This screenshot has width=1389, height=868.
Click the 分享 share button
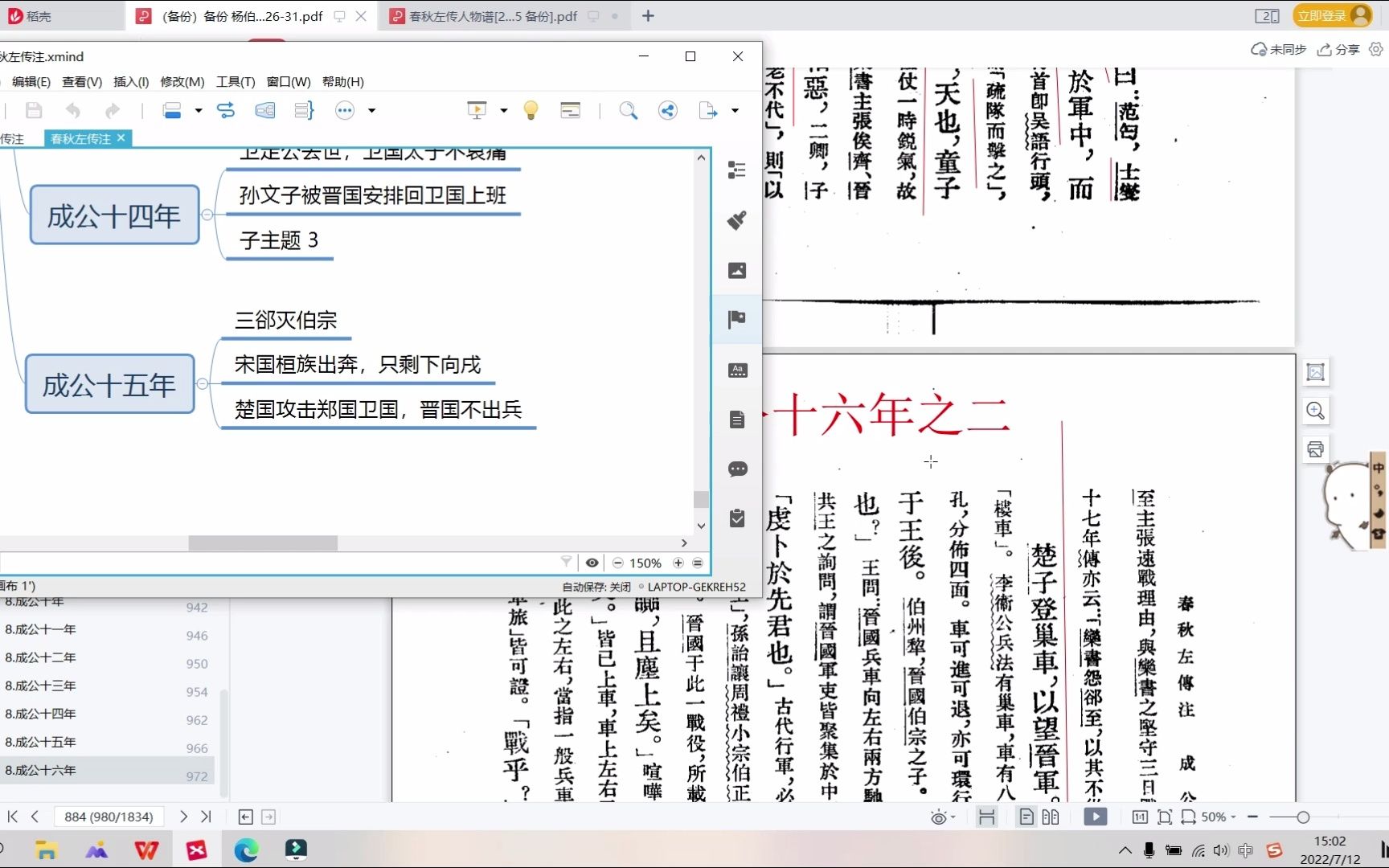coord(1338,50)
